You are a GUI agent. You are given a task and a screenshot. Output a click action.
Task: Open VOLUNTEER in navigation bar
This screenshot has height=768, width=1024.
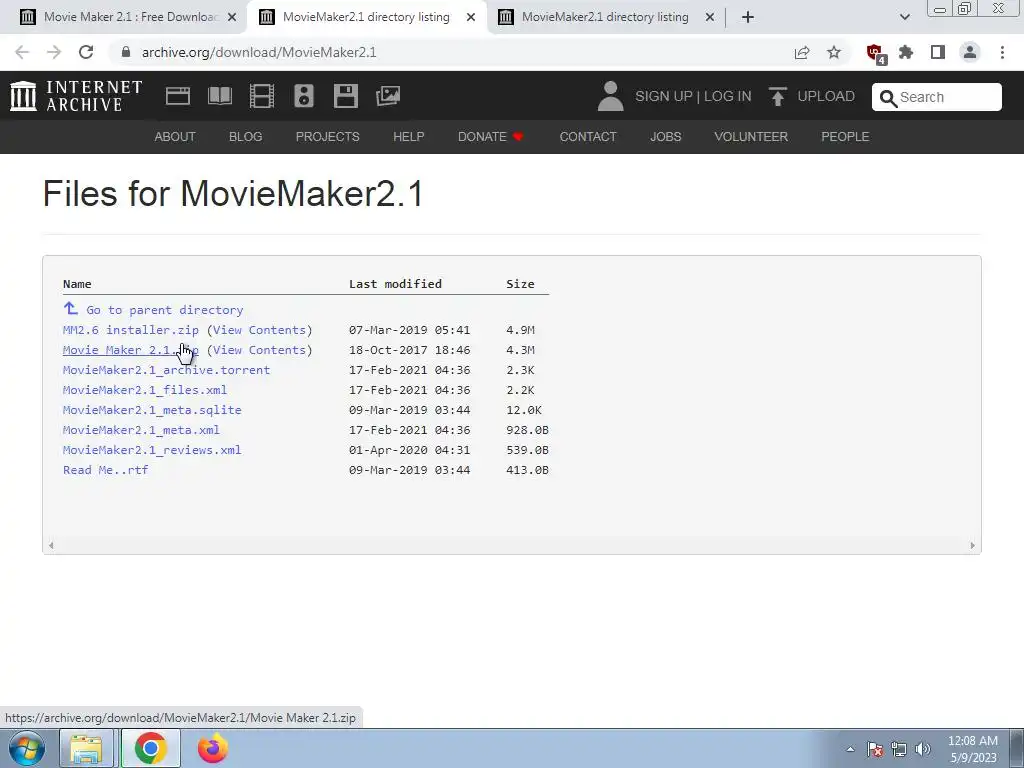point(751,136)
